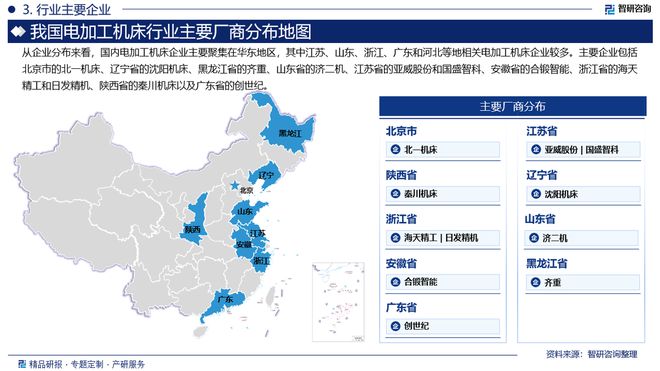Click the round icon beside 秦川机床
The height and width of the screenshot is (371, 660).
(x=395, y=194)
